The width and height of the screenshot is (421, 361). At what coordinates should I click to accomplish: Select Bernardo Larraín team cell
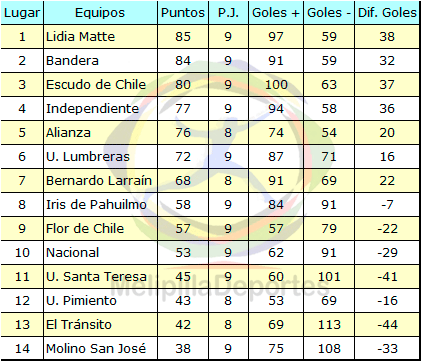pos(101,181)
